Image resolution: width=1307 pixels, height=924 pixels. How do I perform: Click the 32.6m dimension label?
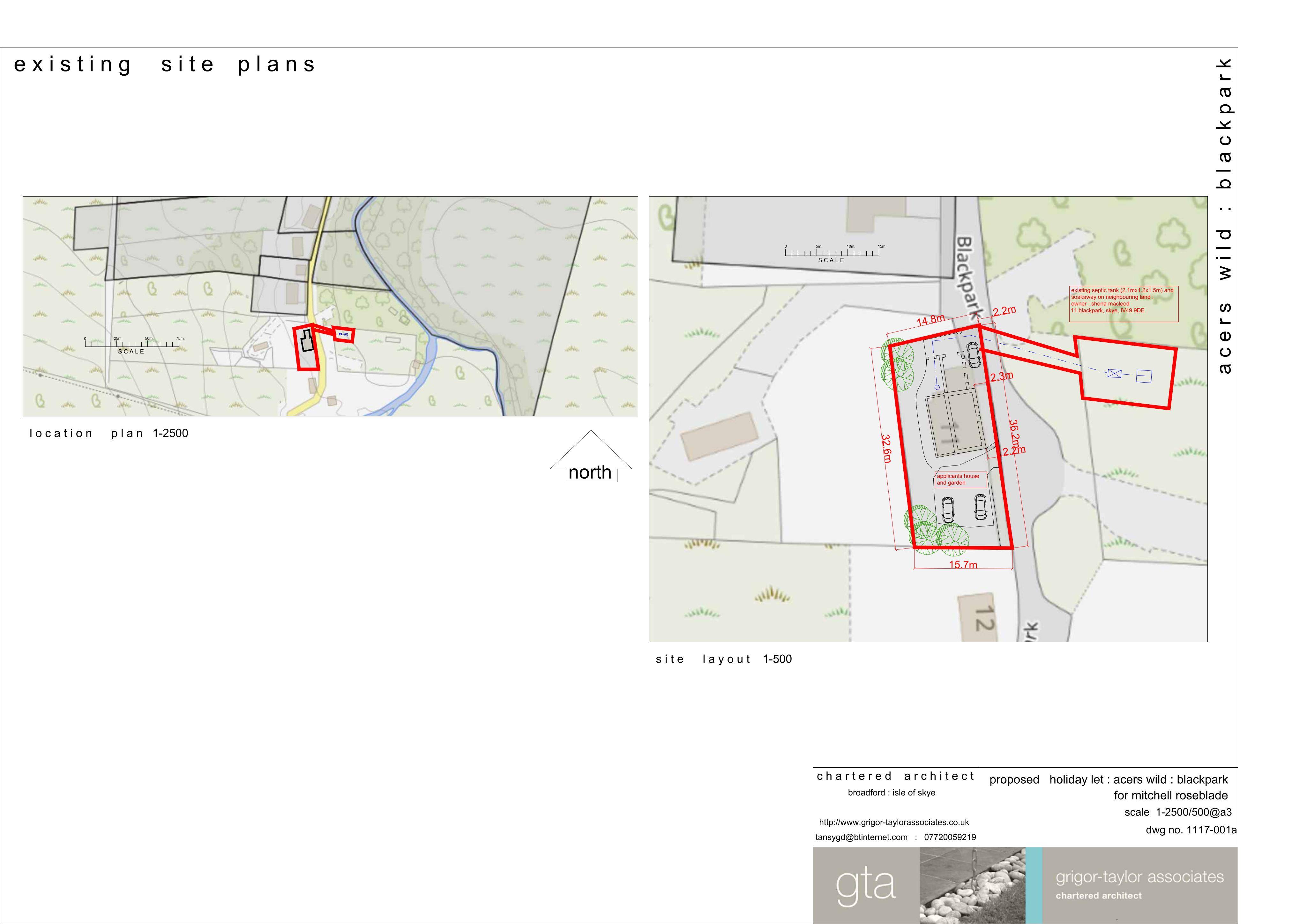(886, 449)
